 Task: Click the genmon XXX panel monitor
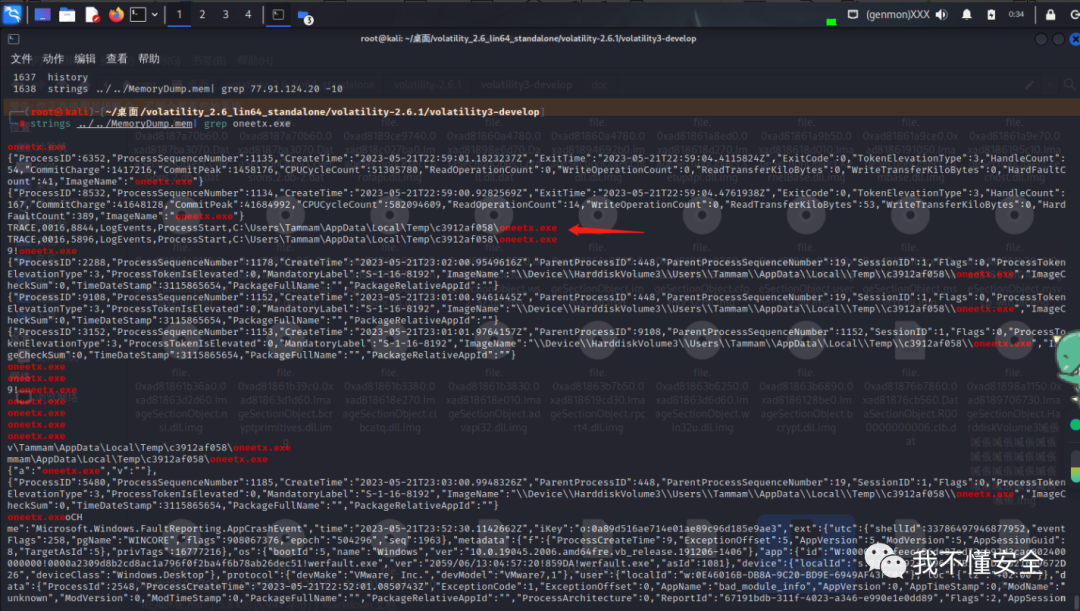[x=897, y=14]
